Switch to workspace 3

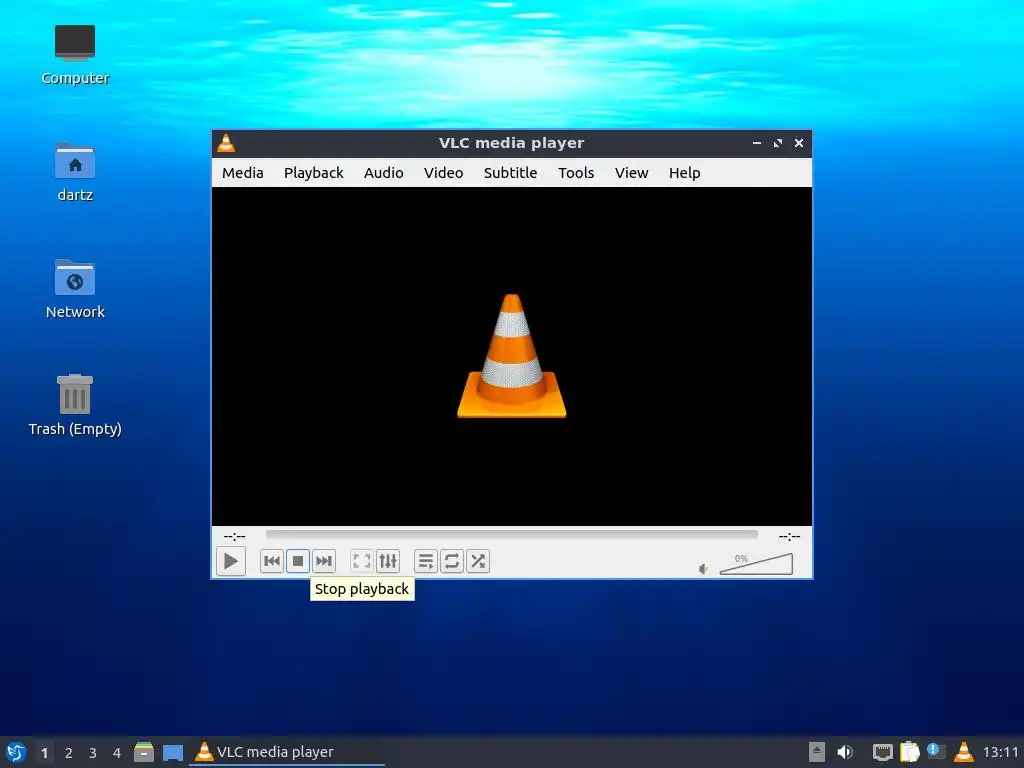(x=93, y=753)
